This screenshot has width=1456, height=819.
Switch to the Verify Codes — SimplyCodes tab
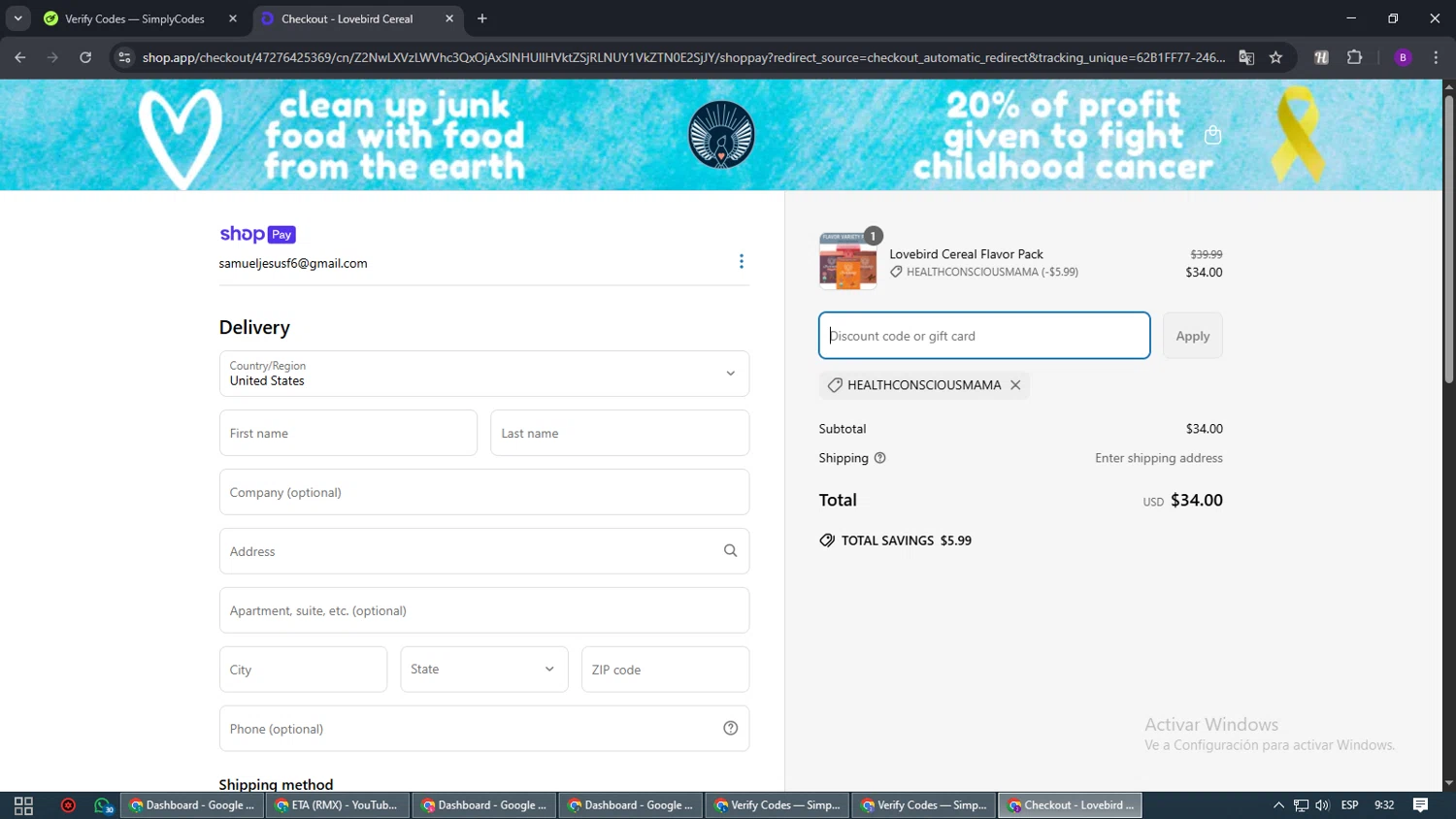click(135, 18)
